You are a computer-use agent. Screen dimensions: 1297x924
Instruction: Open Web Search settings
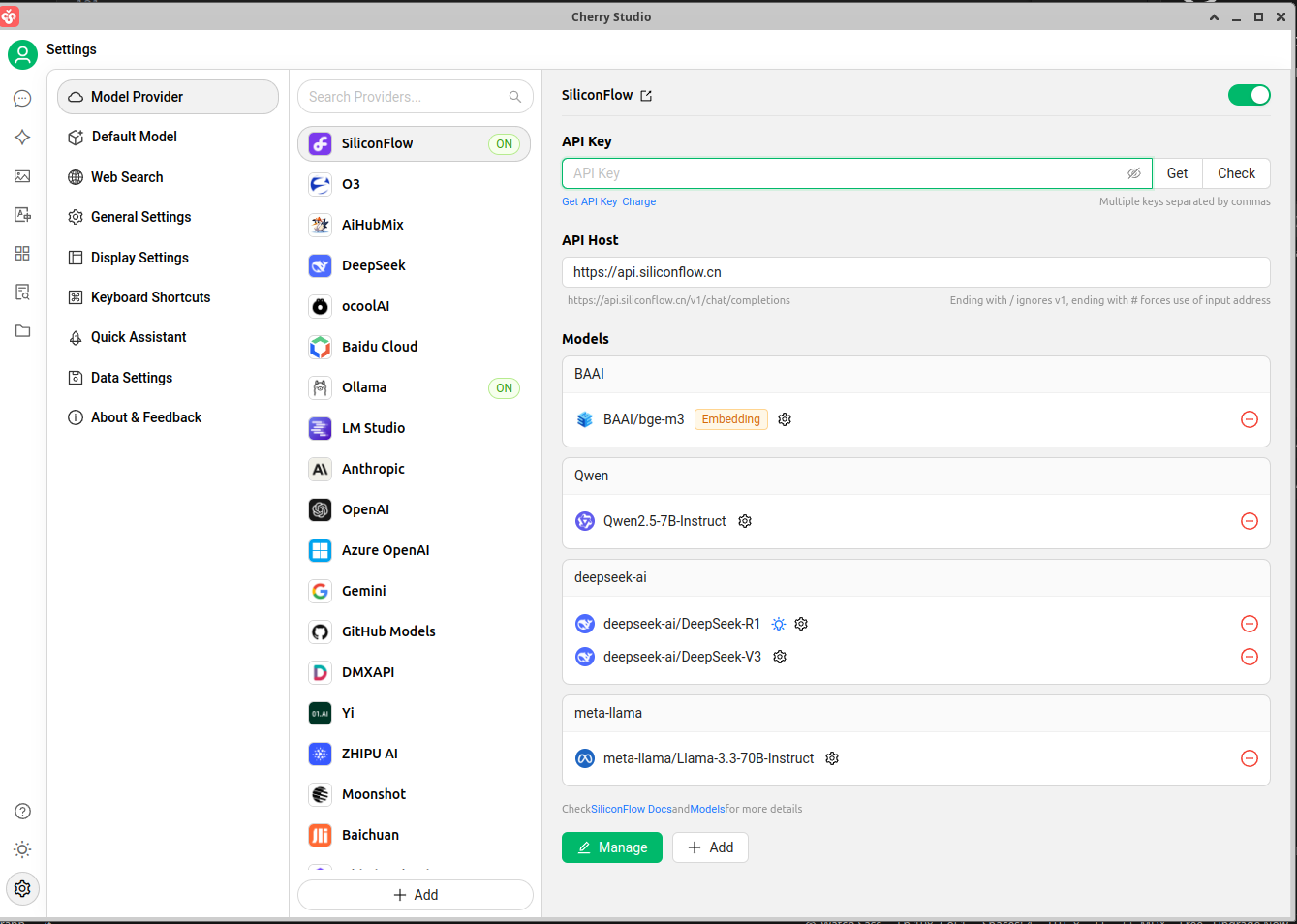tap(168, 177)
